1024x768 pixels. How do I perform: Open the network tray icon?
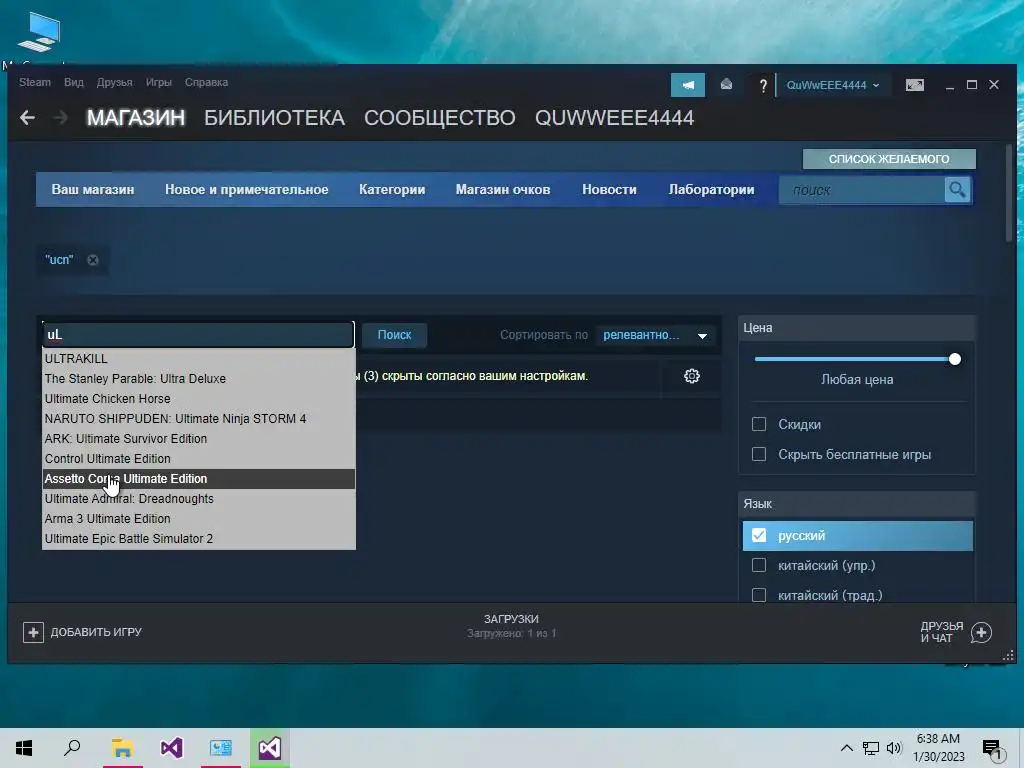click(871, 748)
